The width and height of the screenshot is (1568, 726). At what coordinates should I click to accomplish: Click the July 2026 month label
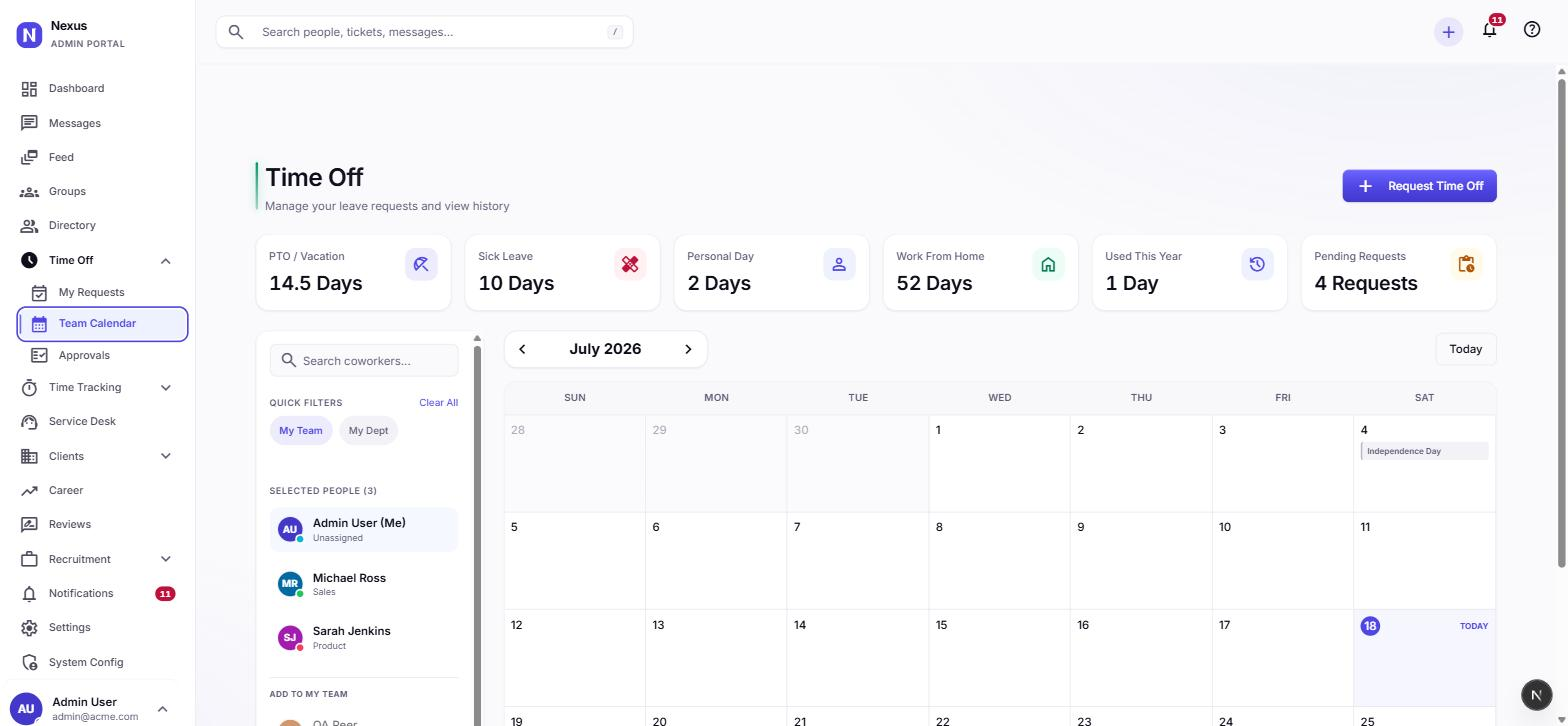pos(605,349)
